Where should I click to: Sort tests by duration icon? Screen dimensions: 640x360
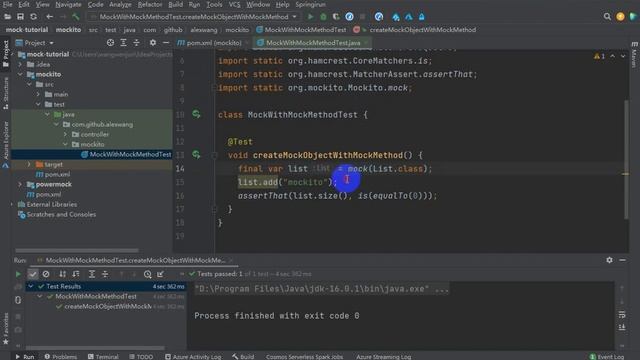[x=76, y=274]
